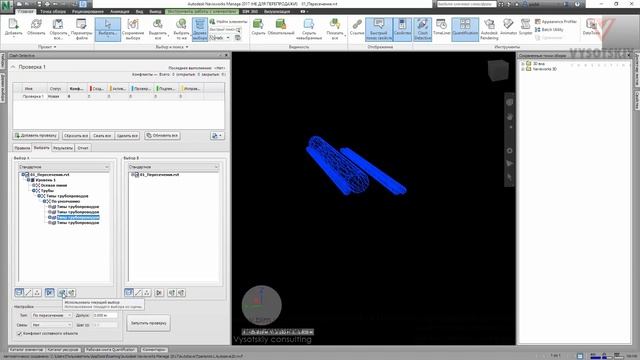Open the Тип По пересечению dropdown

click(x=51, y=316)
